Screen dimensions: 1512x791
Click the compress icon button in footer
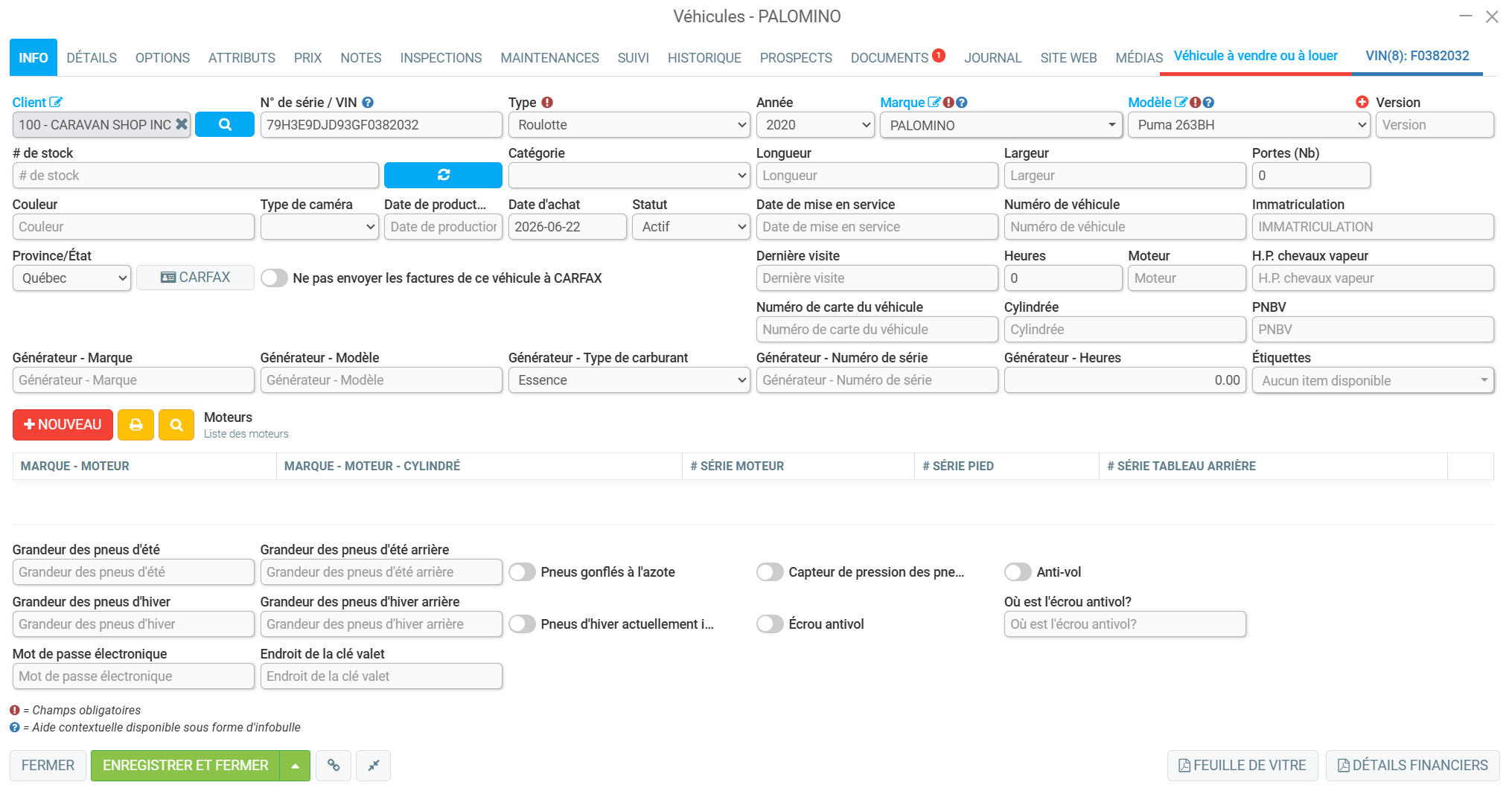(374, 766)
